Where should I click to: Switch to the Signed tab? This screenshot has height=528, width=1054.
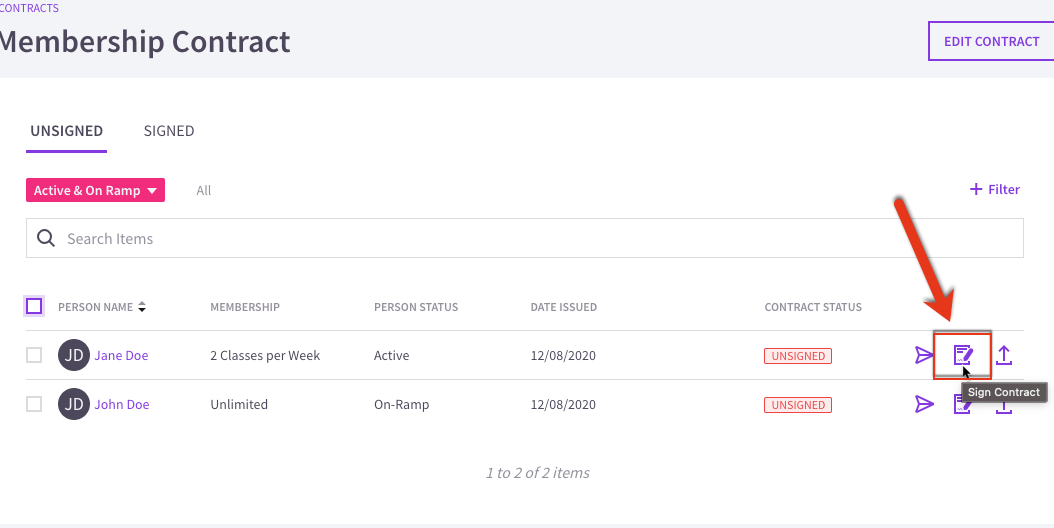point(169,130)
